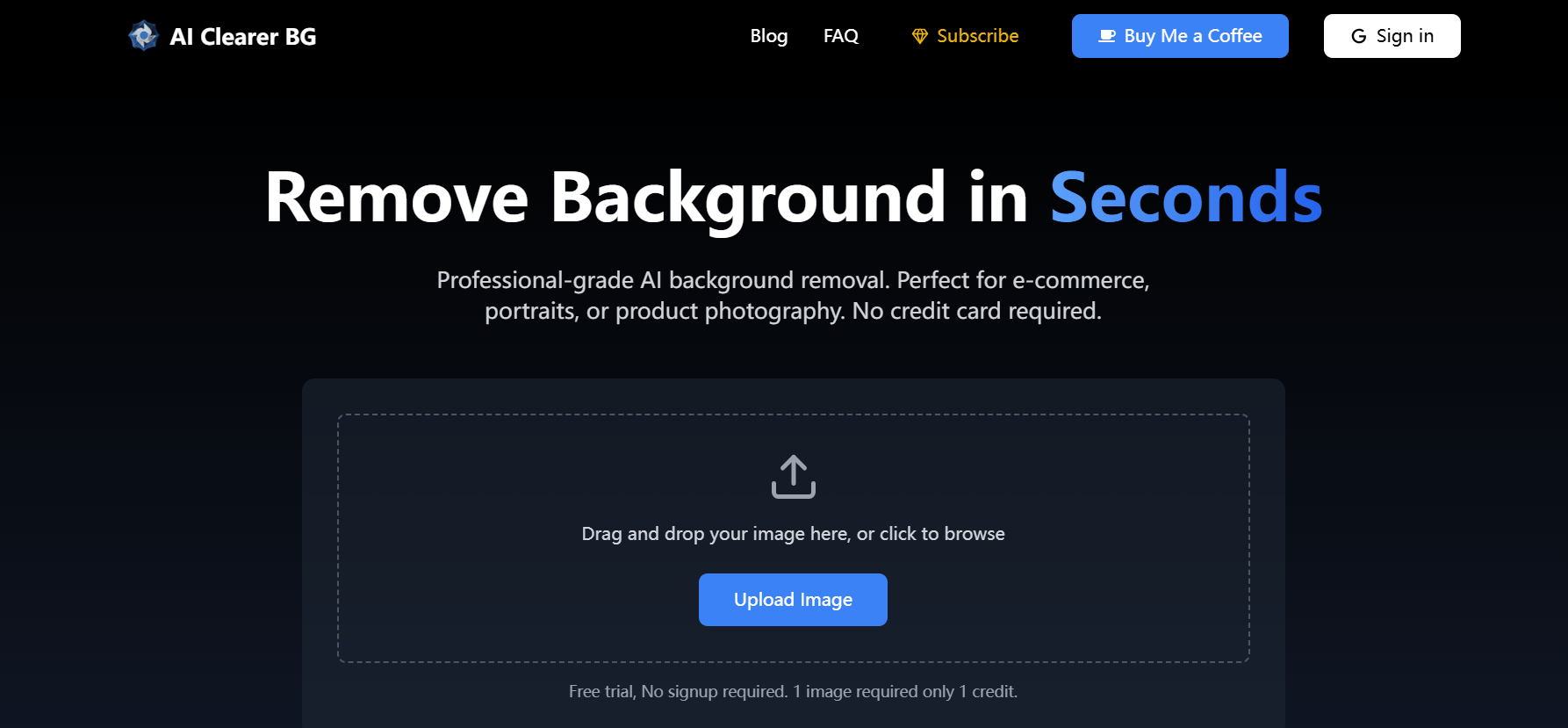Click the diamond icon beside Subscribe
The image size is (1568, 728).
pos(920,36)
